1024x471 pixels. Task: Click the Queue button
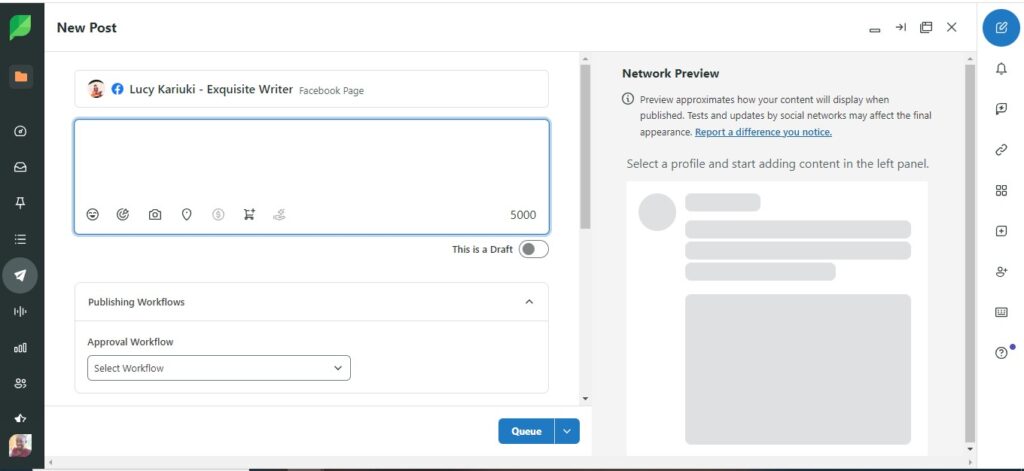click(526, 431)
